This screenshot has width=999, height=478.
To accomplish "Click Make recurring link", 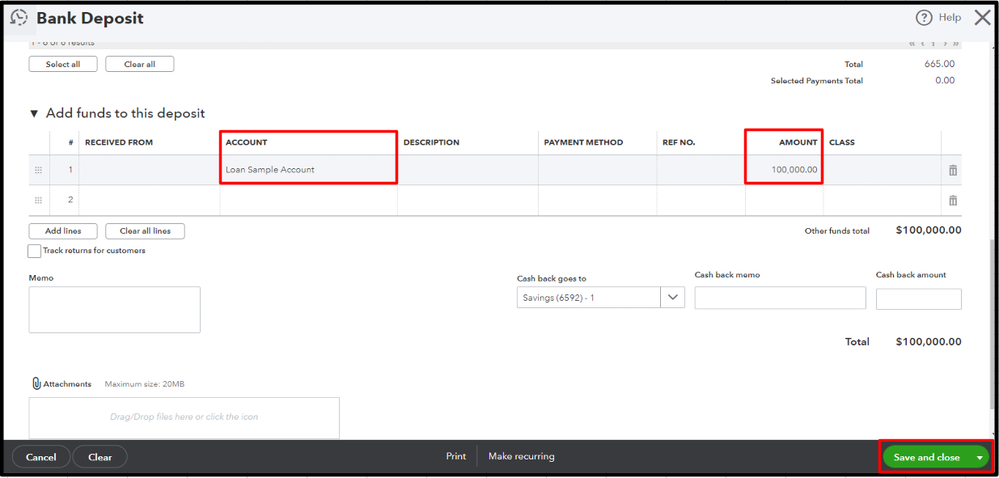I will click(x=521, y=456).
